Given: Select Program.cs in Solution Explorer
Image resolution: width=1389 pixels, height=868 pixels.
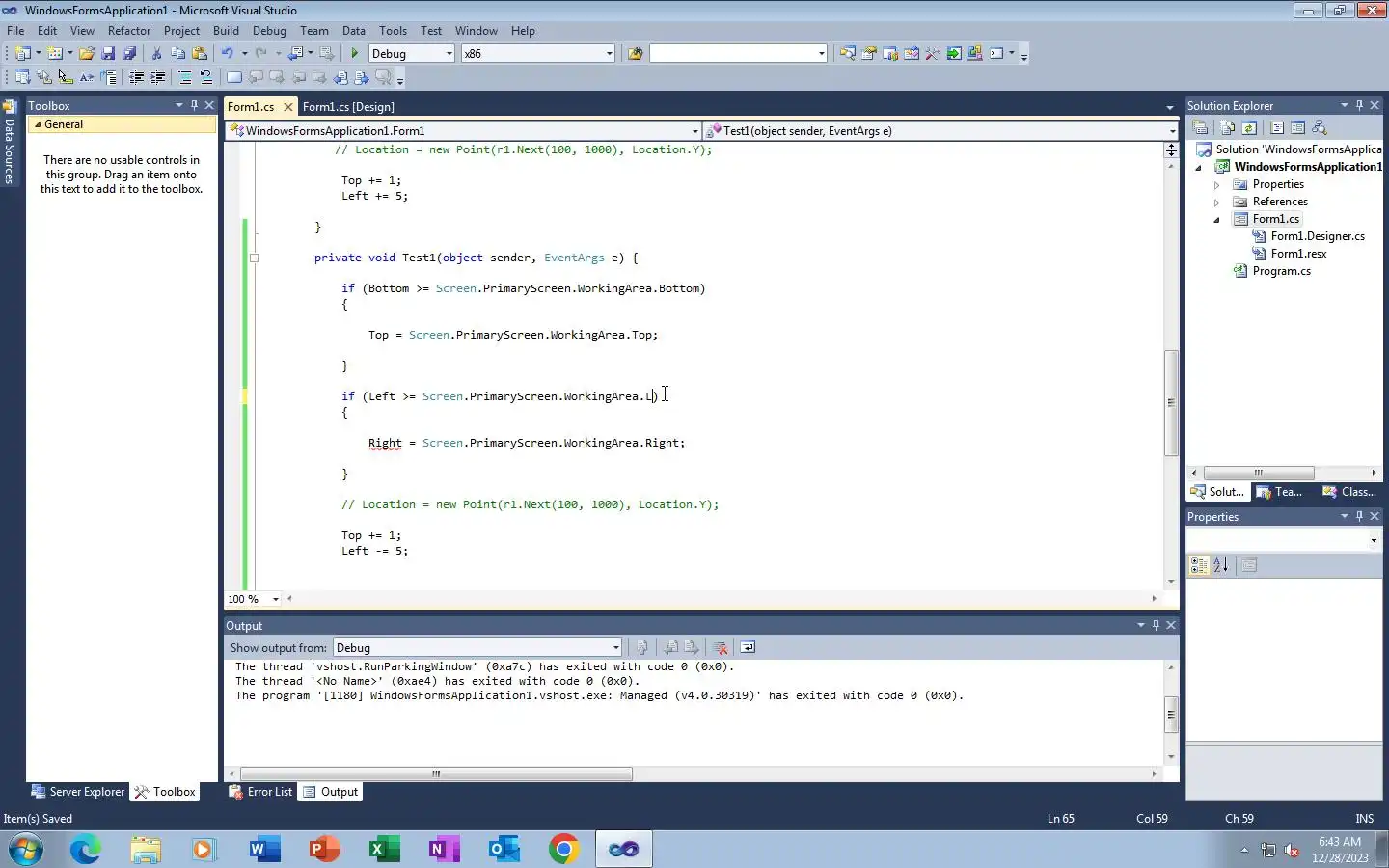Looking at the screenshot, I should (1281, 271).
